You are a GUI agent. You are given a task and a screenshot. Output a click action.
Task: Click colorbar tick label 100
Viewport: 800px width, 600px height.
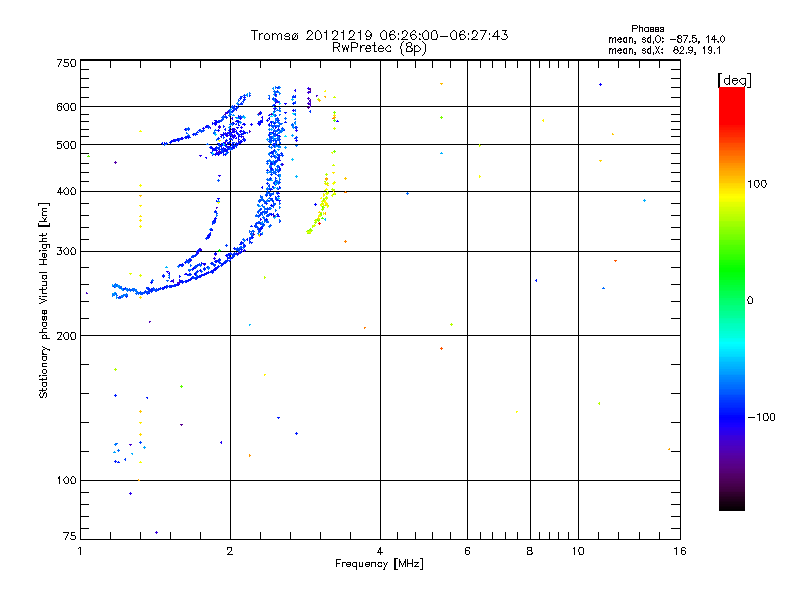(x=757, y=184)
